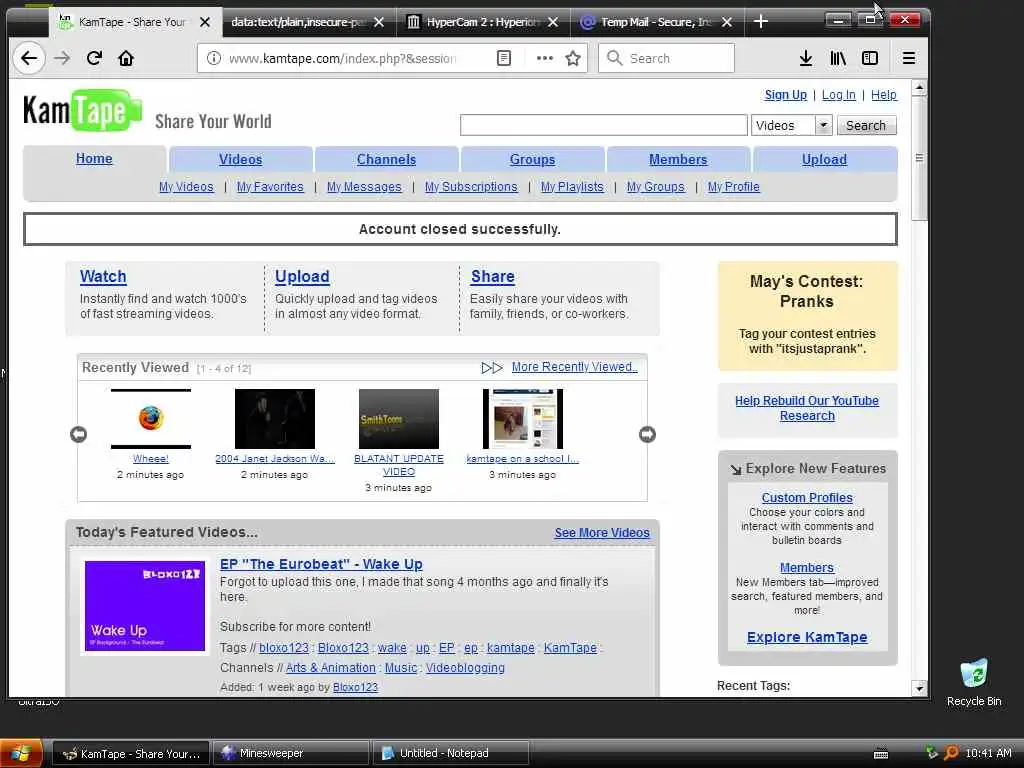Open the 2004 Janet Jackson video thumbnail
This screenshot has width=1024, height=768.
coord(275,419)
